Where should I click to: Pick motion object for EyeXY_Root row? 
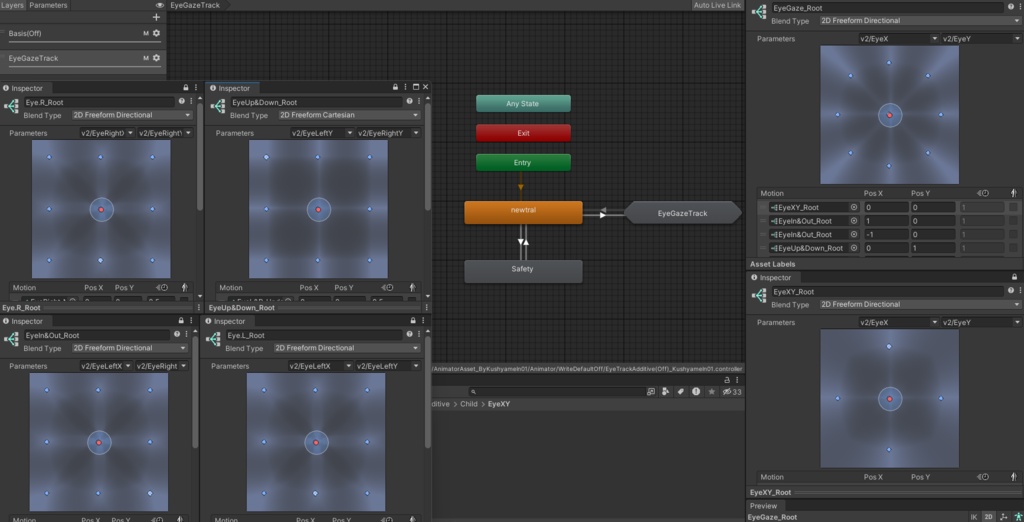854,207
